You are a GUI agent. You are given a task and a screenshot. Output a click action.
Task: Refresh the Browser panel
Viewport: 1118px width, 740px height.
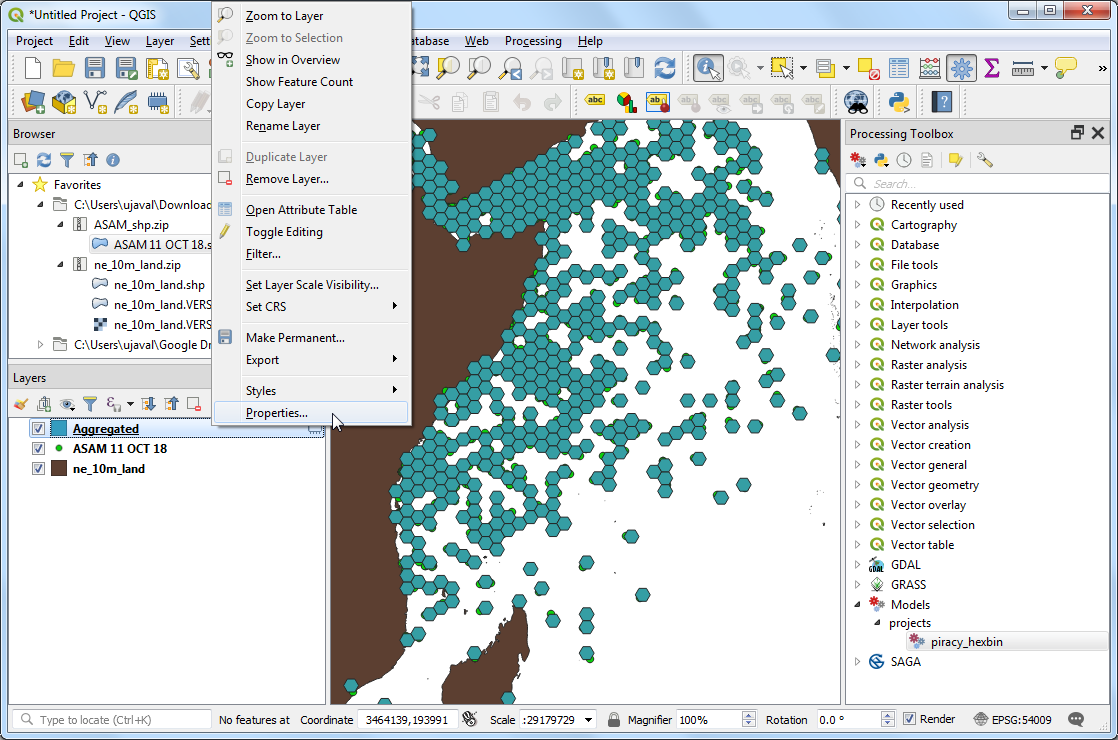pos(44,160)
